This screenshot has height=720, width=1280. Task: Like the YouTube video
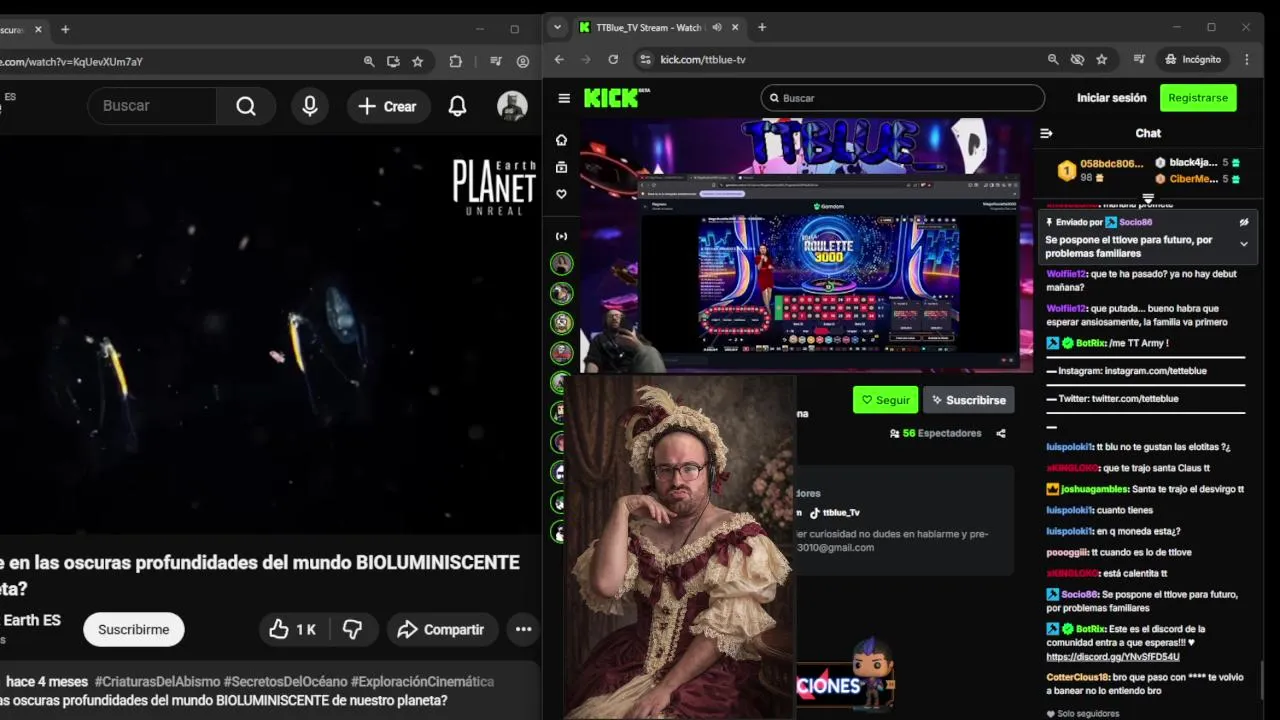[x=292, y=629]
